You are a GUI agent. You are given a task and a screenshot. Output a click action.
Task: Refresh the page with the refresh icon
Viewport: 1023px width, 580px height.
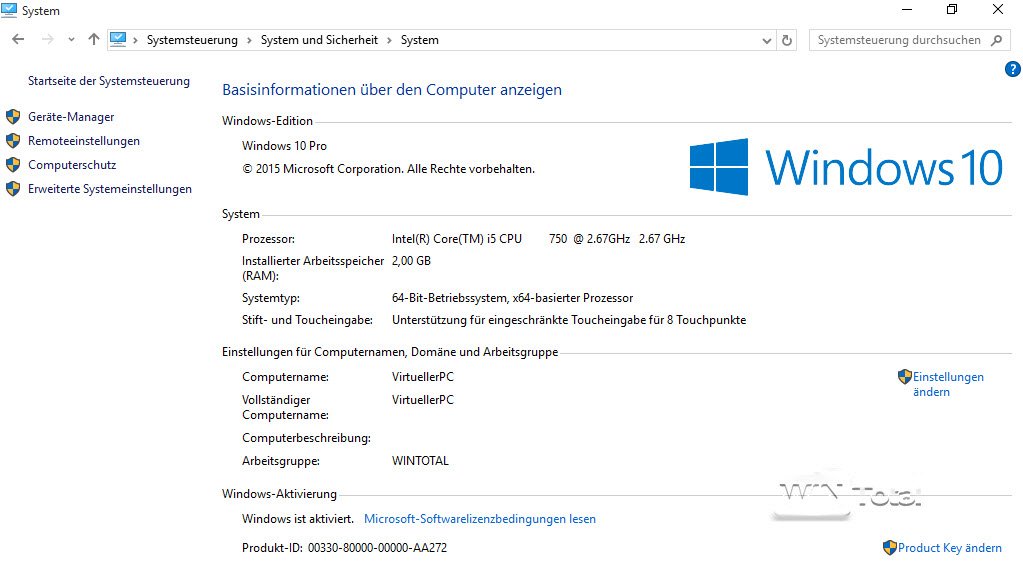(787, 40)
